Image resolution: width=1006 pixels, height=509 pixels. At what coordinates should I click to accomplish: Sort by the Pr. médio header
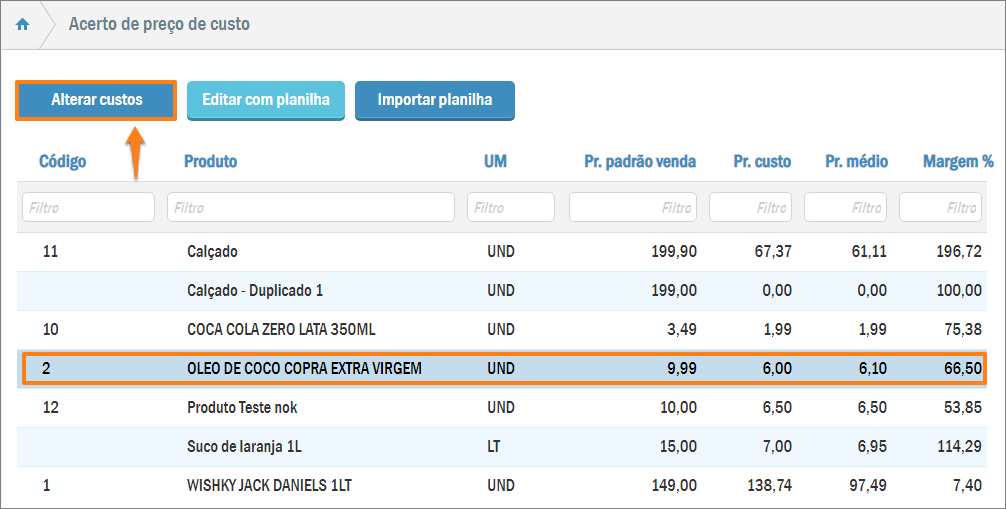tap(856, 161)
